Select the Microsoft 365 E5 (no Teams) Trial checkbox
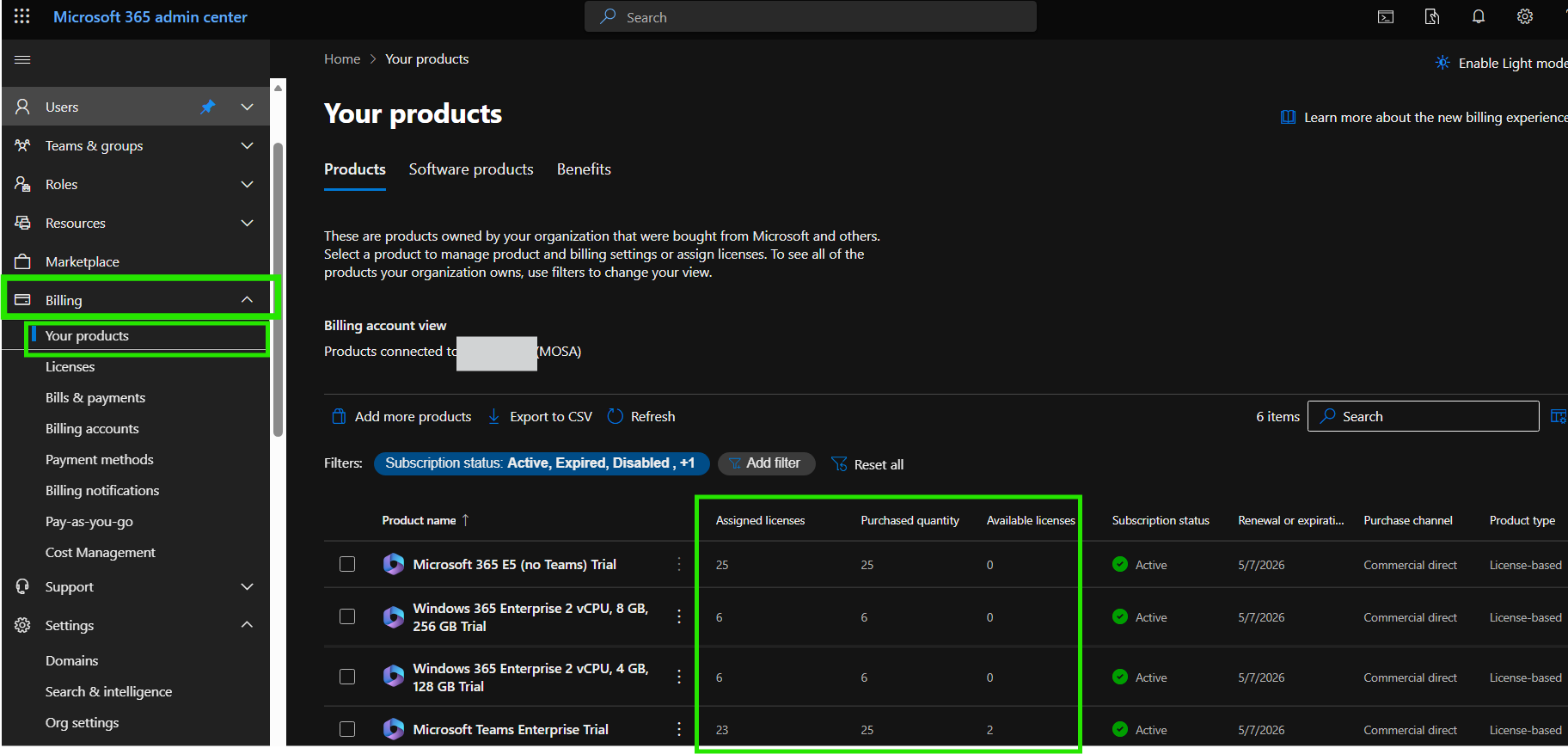1568x754 pixels. tap(347, 564)
